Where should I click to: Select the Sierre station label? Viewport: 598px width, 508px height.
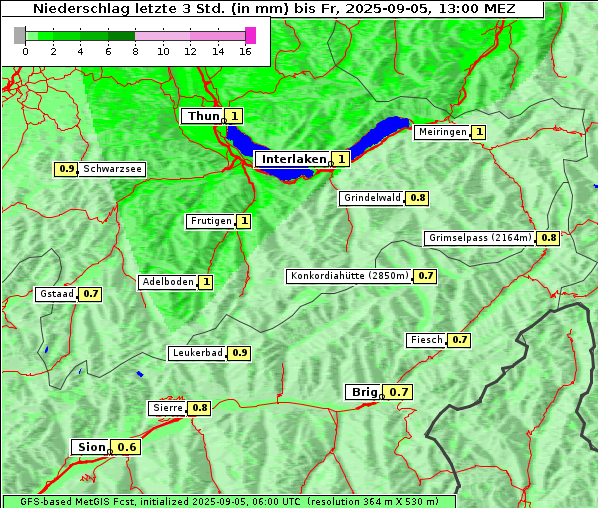tap(167, 408)
